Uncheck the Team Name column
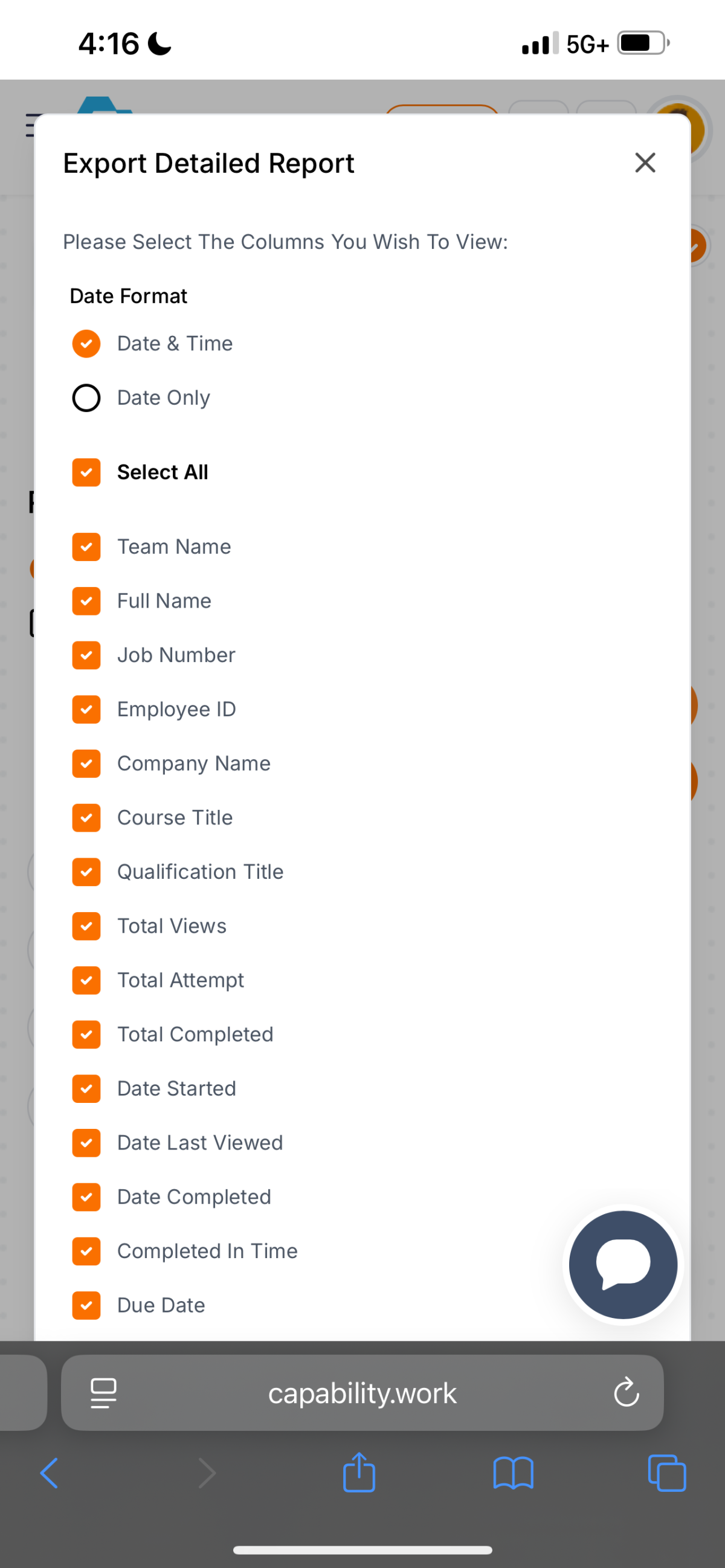The width and height of the screenshot is (725, 1568). [x=86, y=547]
